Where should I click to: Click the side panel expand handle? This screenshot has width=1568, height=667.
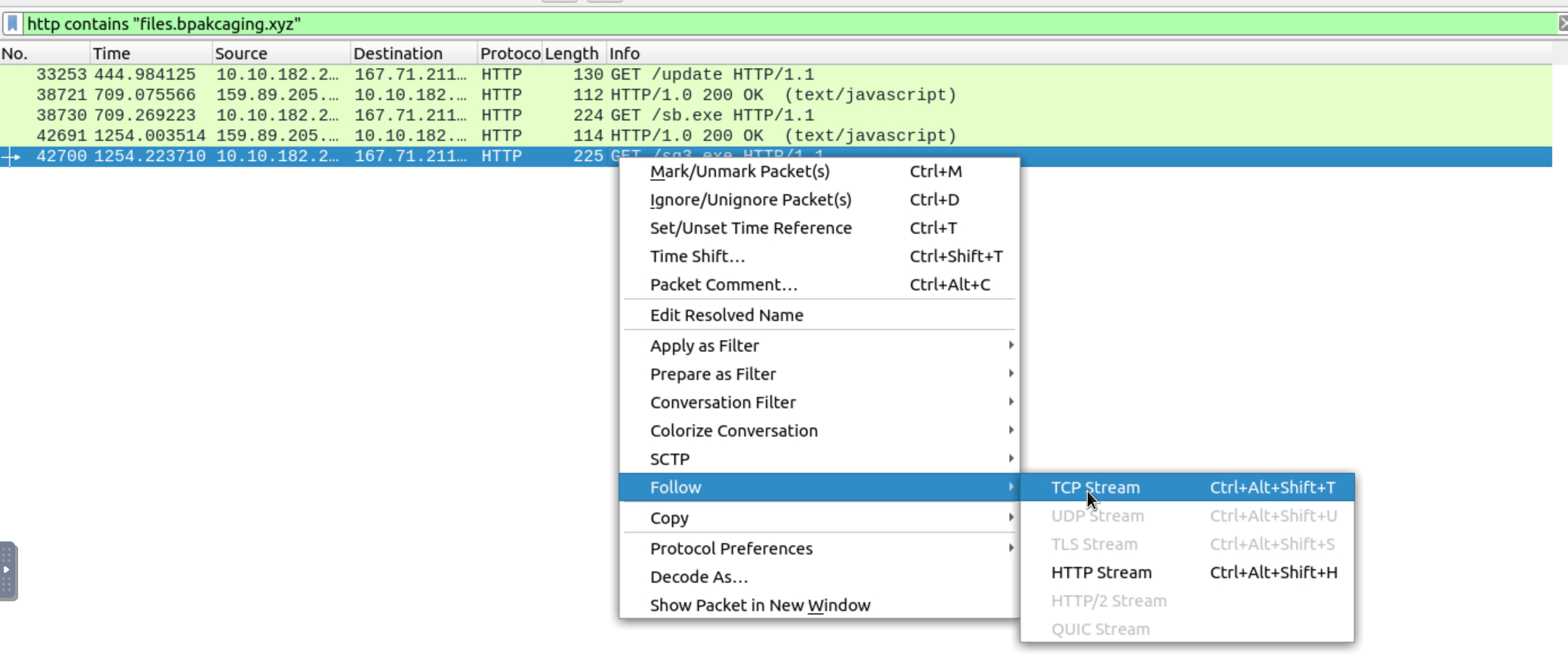8,571
